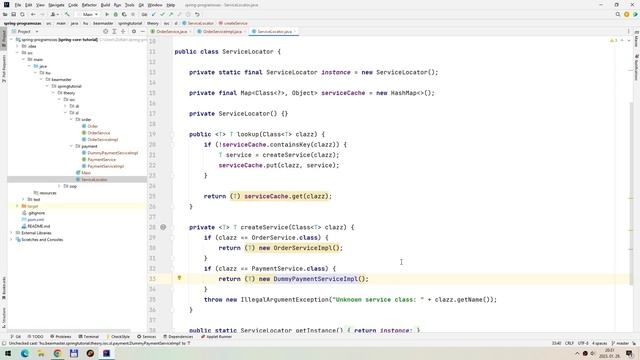Click the Git commit checkmark icon
Viewport: 640px width, 360px height.
[x=162, y=14]
